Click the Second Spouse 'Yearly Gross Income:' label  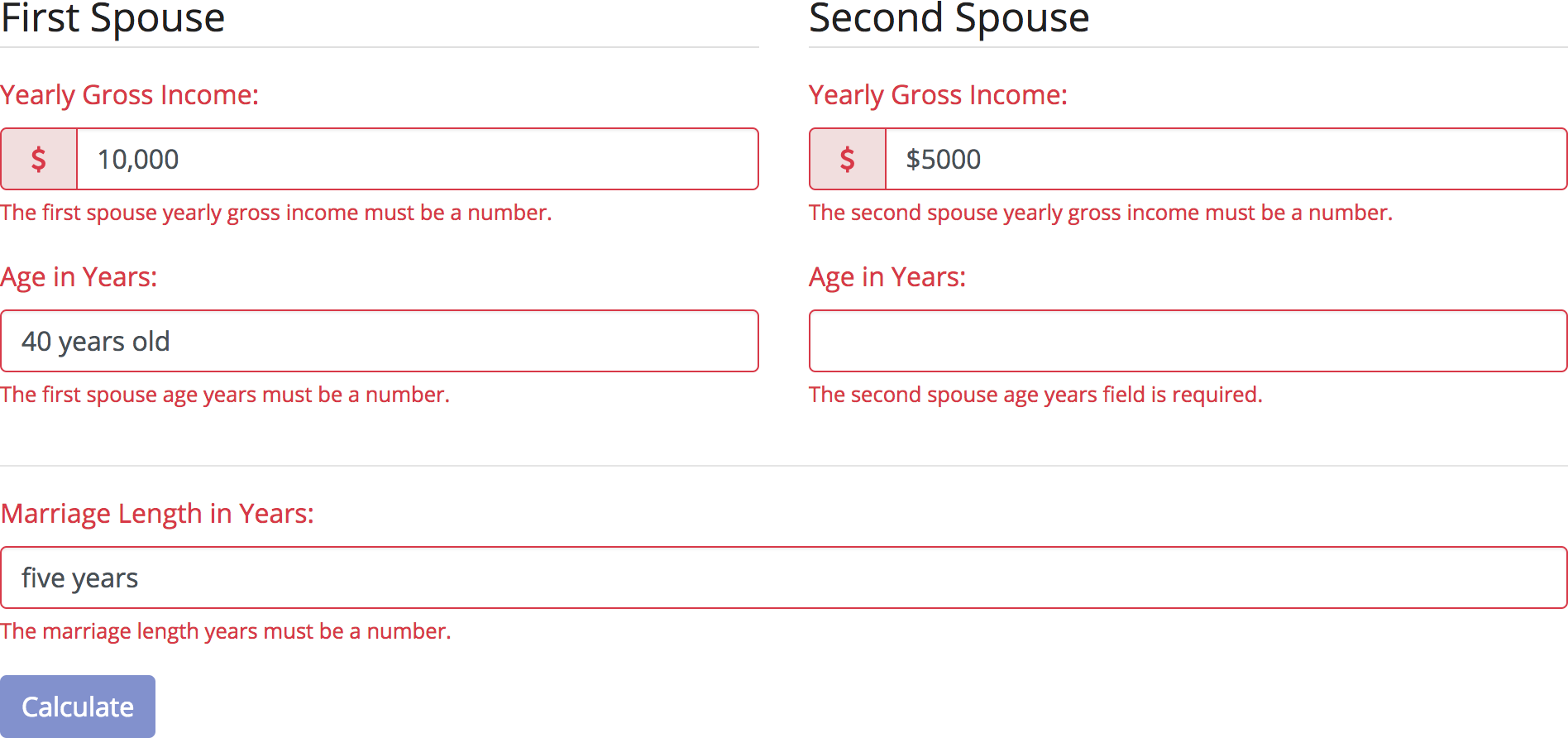tap(938, 95)
